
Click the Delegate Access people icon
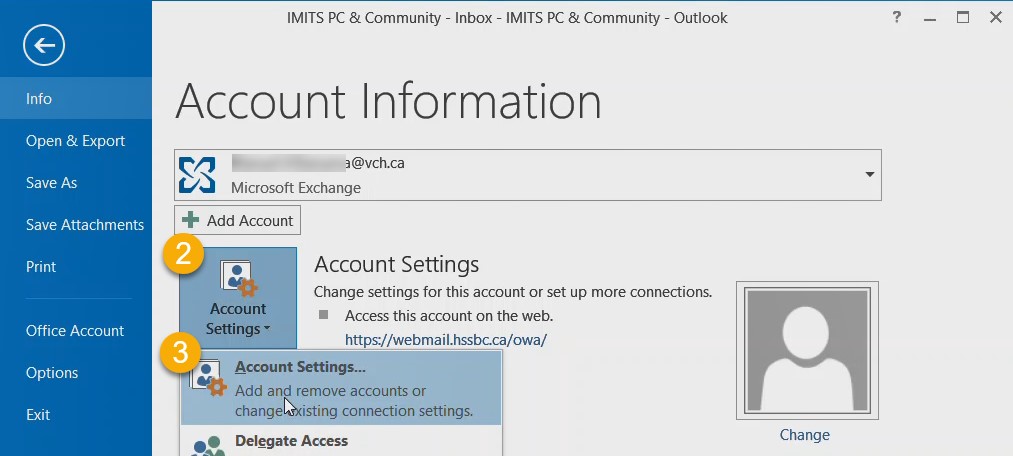(209, 447)
